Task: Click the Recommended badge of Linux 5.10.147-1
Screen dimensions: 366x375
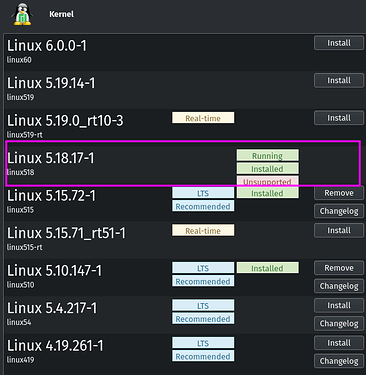Action: pyautogui.click(x=203, y=281)
